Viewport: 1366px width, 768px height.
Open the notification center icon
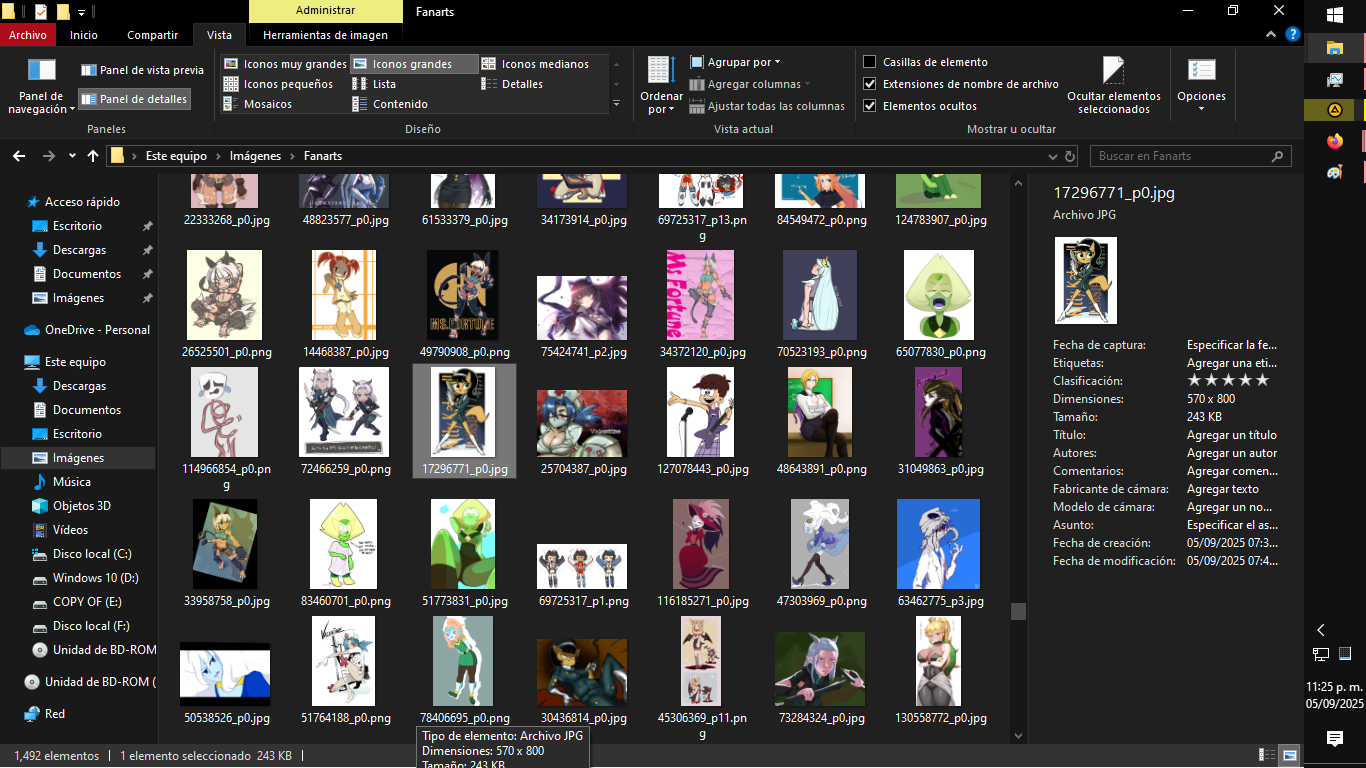coord(1334,739)
